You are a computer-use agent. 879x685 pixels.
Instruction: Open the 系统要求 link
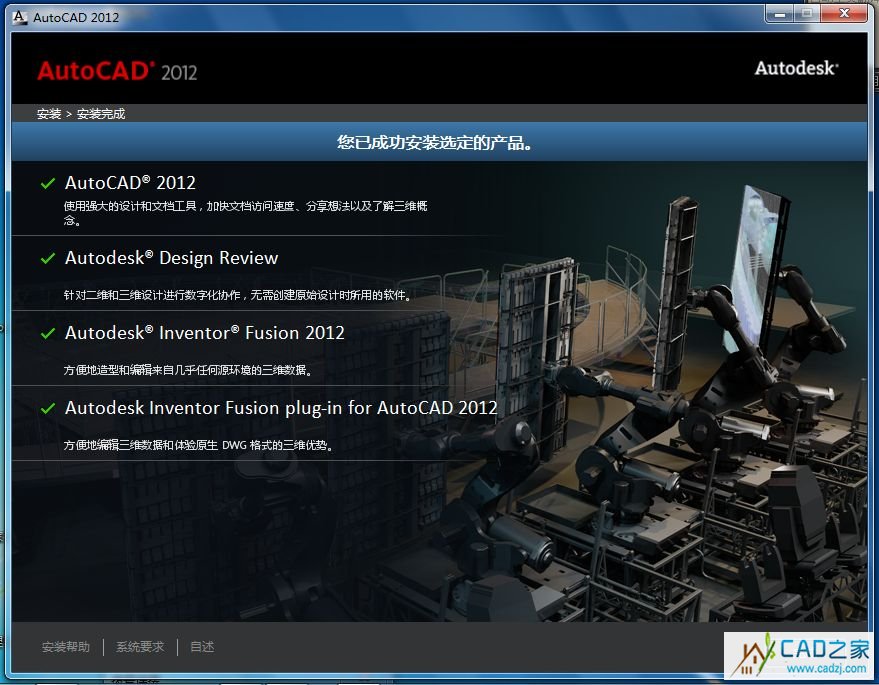pyautogui.click(x=140, y=647)
